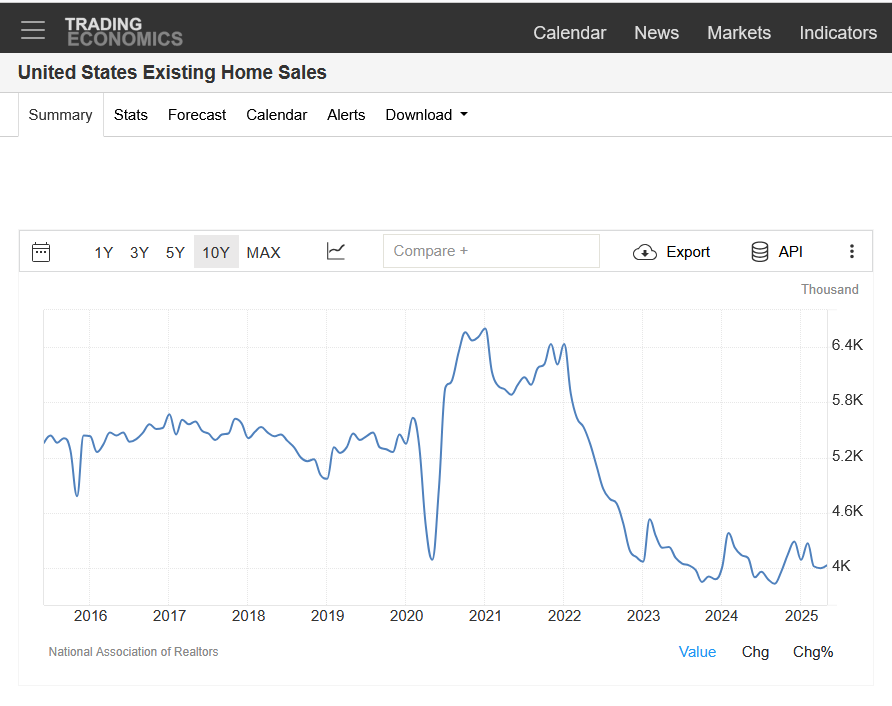892x706 pixels.
Task: Click the 2023 x-axis label
Action: [x=643, y=616]
